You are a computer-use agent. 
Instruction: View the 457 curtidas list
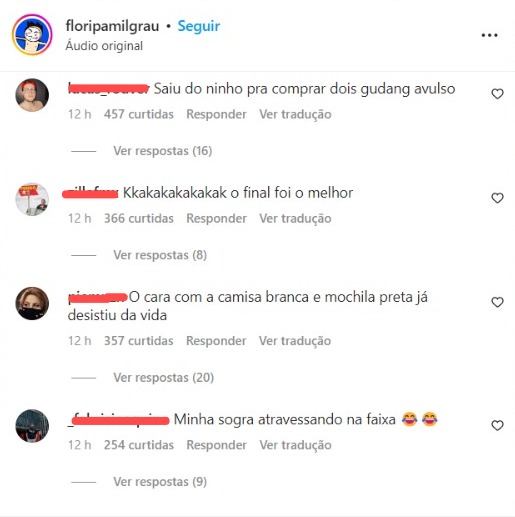[x=139, y=114]
